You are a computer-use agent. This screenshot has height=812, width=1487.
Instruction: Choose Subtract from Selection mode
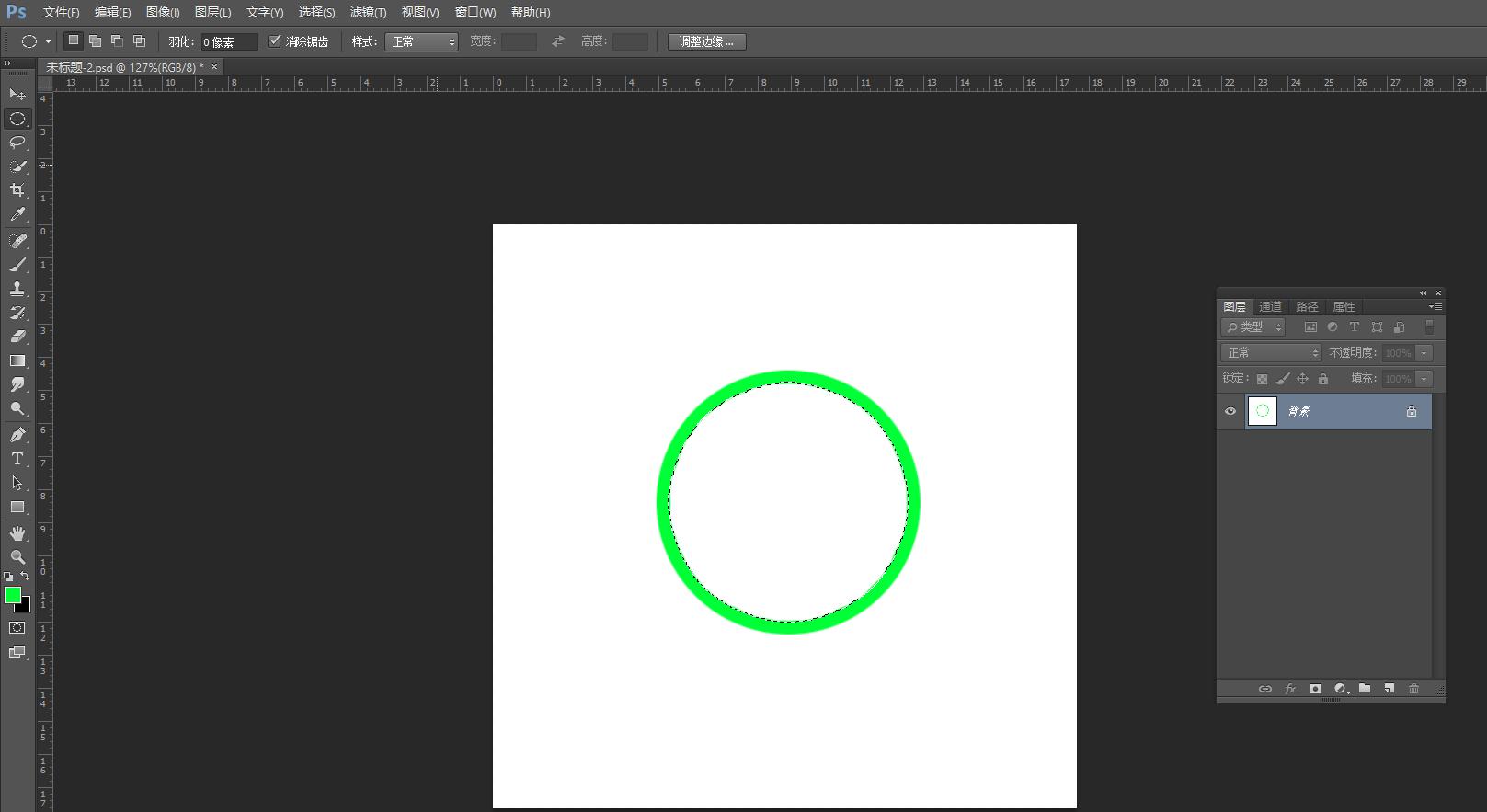point(117,40)
